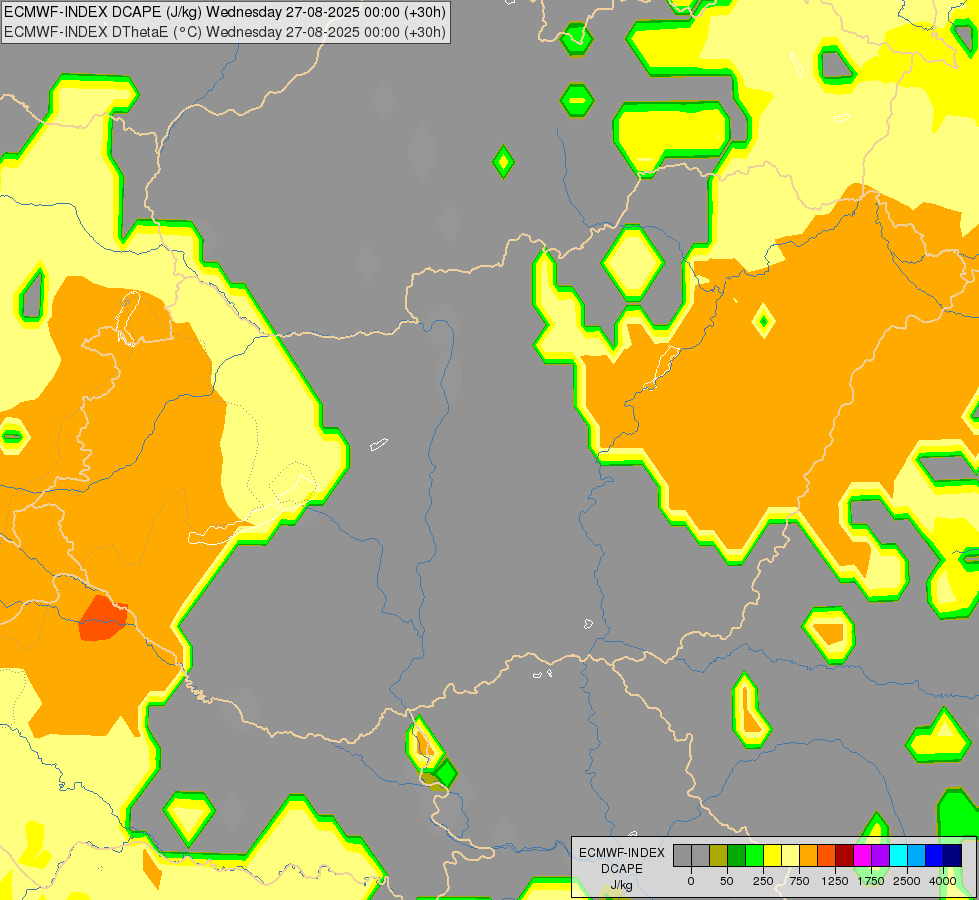
Task: Click the navy legend swatch
Action: pyautogui.click(x=952, y=855)
